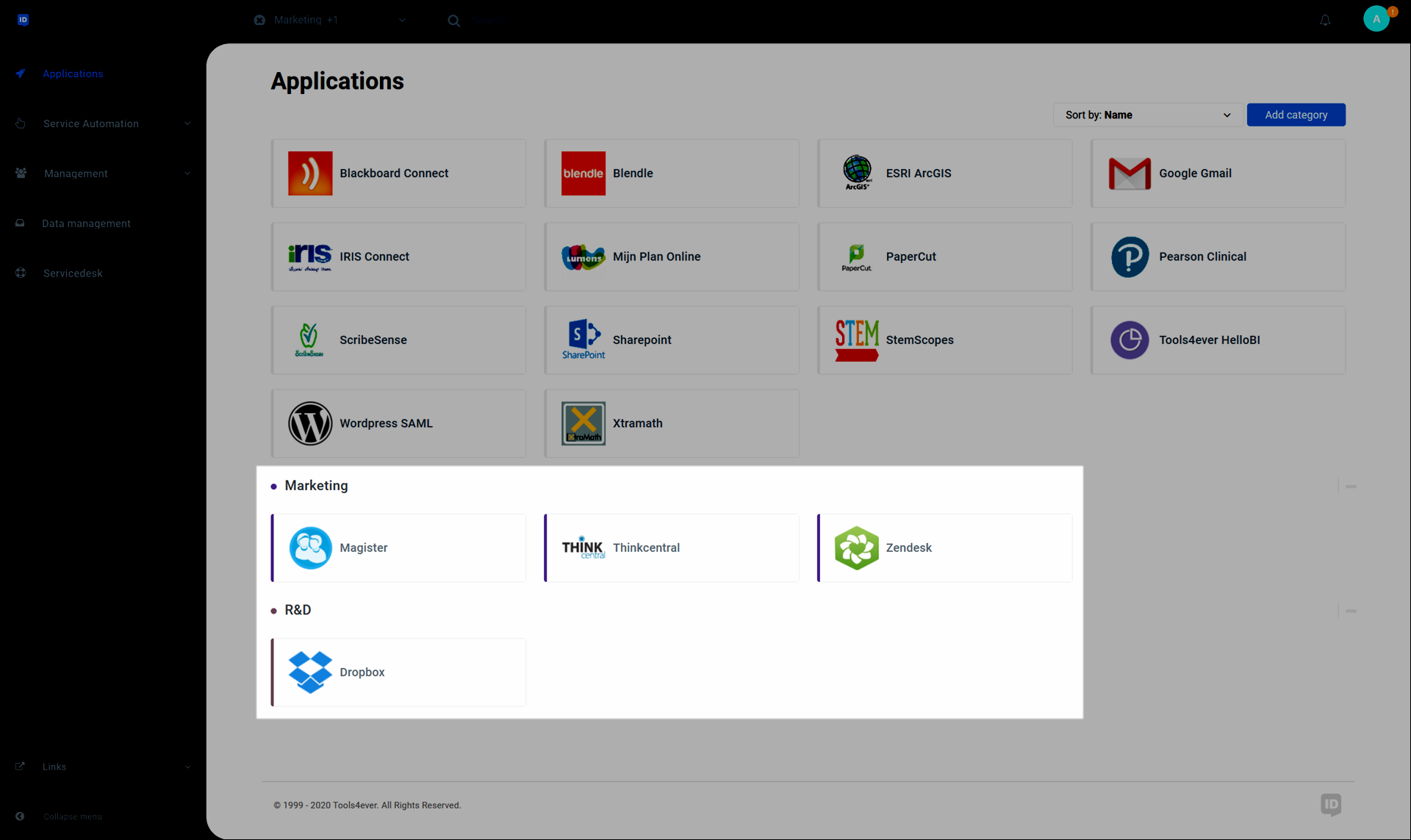Open the IRIS Connect logo
The image size is (1411, 840).
click(310, 257)
